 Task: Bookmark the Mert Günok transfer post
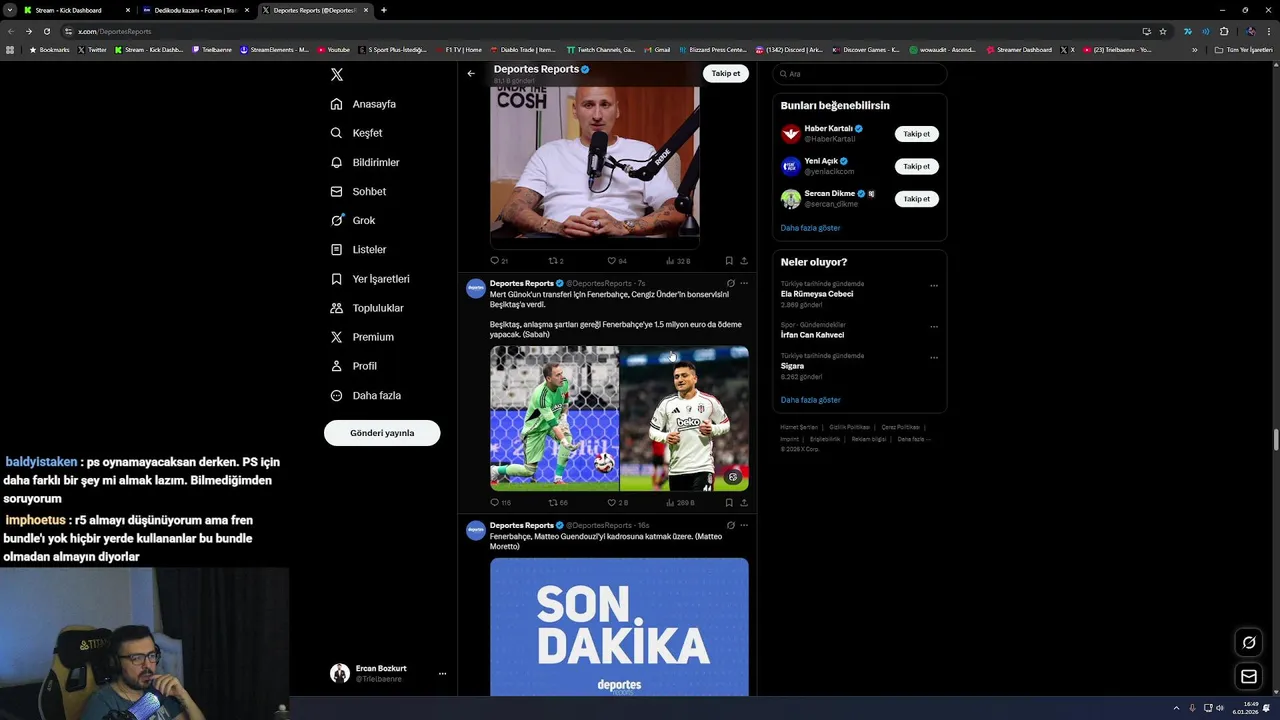point(729,503)
